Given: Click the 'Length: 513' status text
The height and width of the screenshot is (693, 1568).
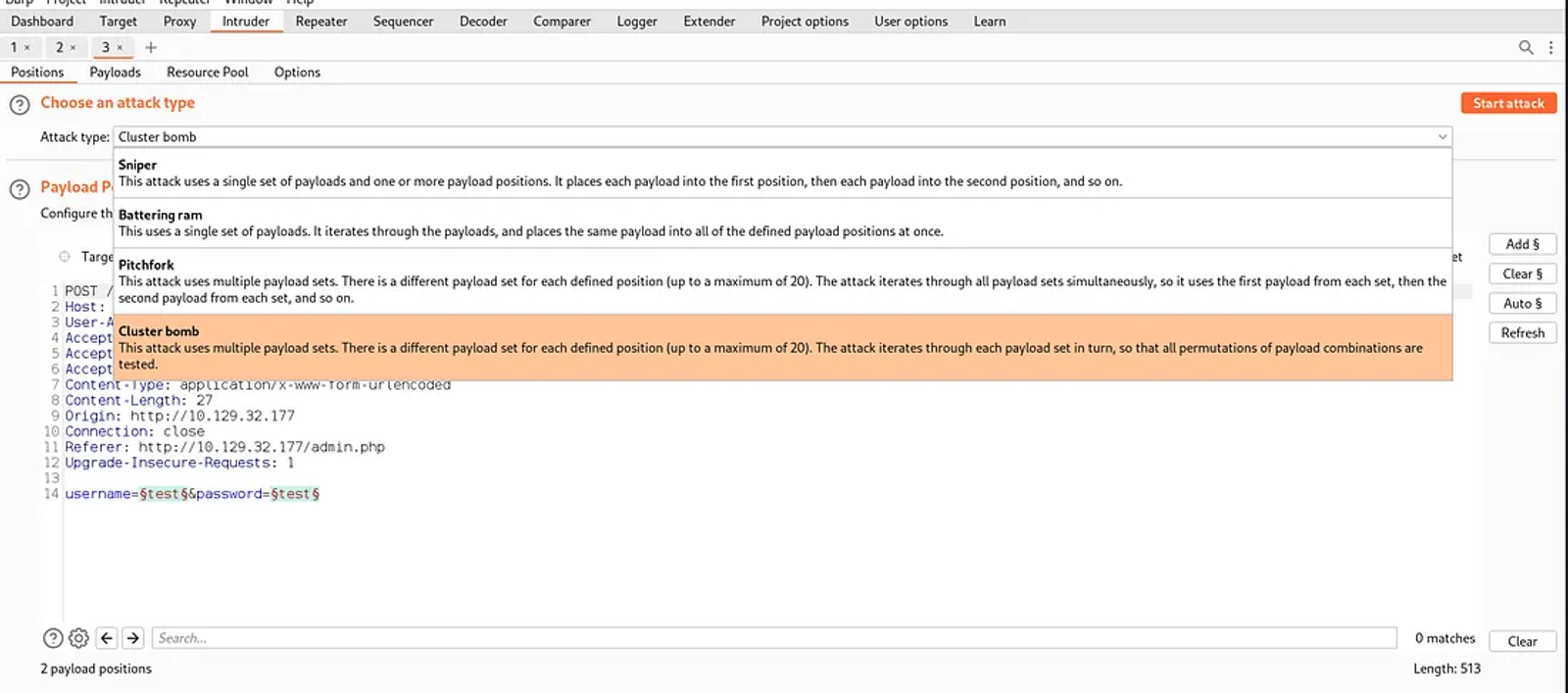Looking at the screenshot, I should click(1446, 668).
